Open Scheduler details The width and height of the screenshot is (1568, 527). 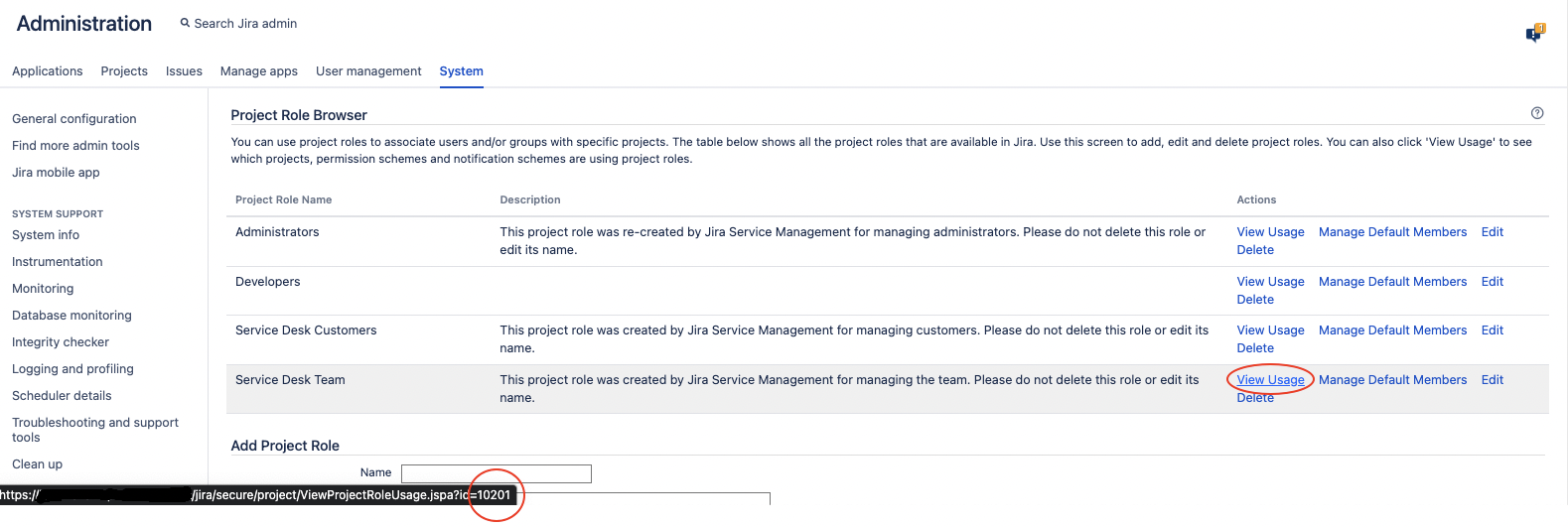point(62,396)
